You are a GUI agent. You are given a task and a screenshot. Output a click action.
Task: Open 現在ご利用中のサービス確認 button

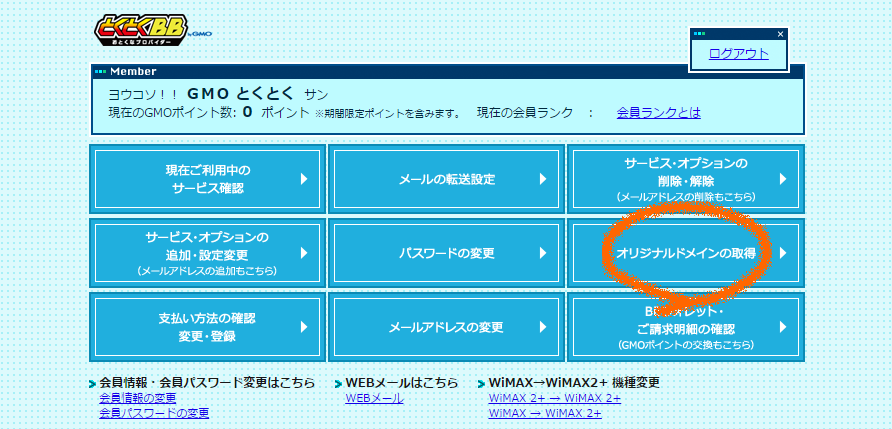[208, 179]
